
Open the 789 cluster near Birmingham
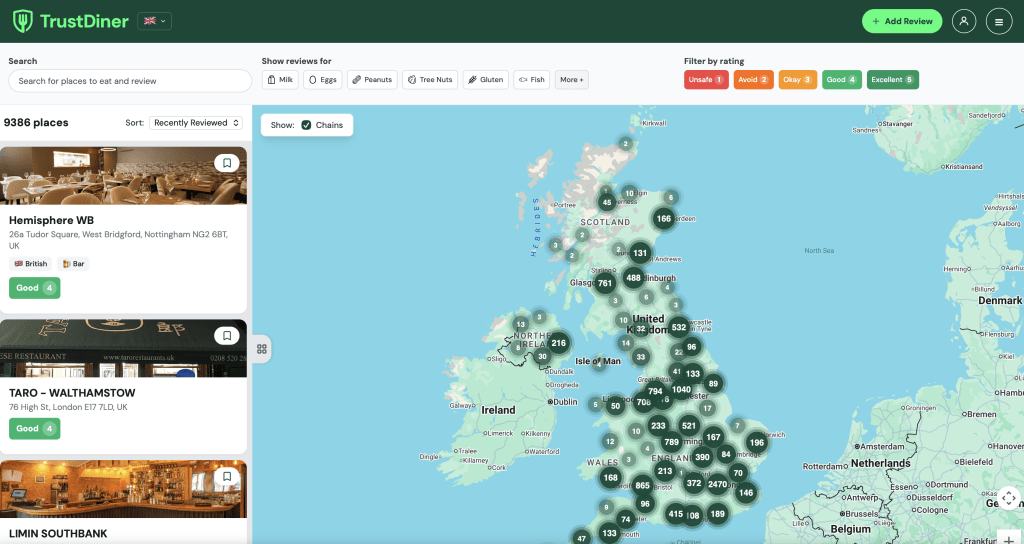click(671, 442)
